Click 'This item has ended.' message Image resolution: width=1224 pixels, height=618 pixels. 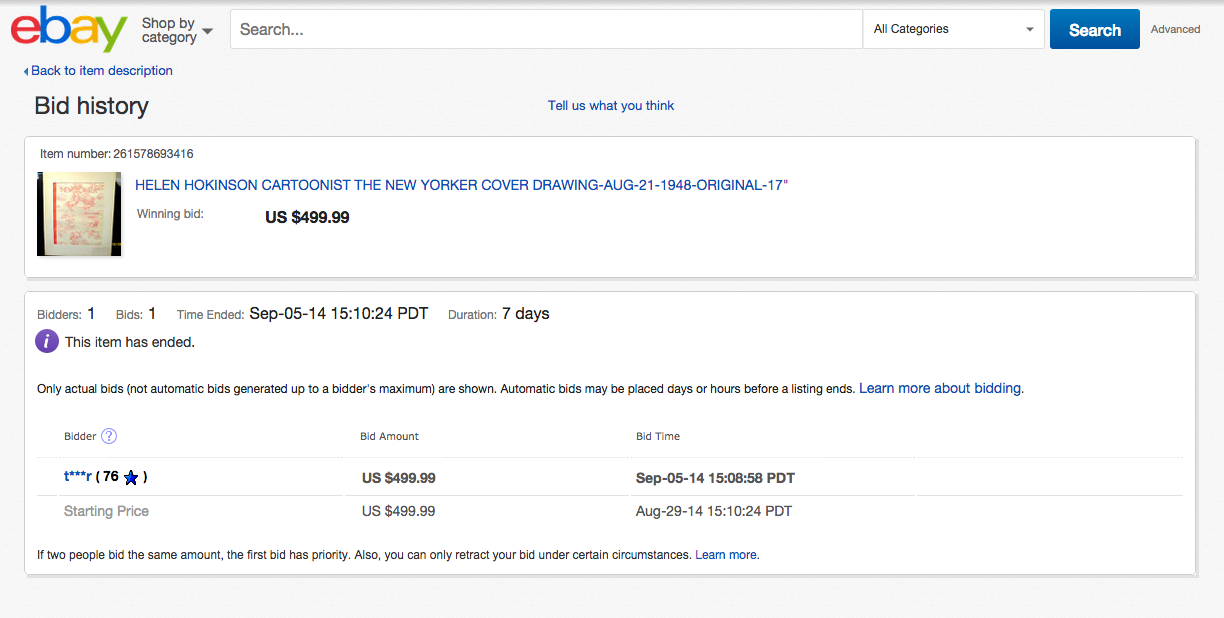click(x=130, y=342)
